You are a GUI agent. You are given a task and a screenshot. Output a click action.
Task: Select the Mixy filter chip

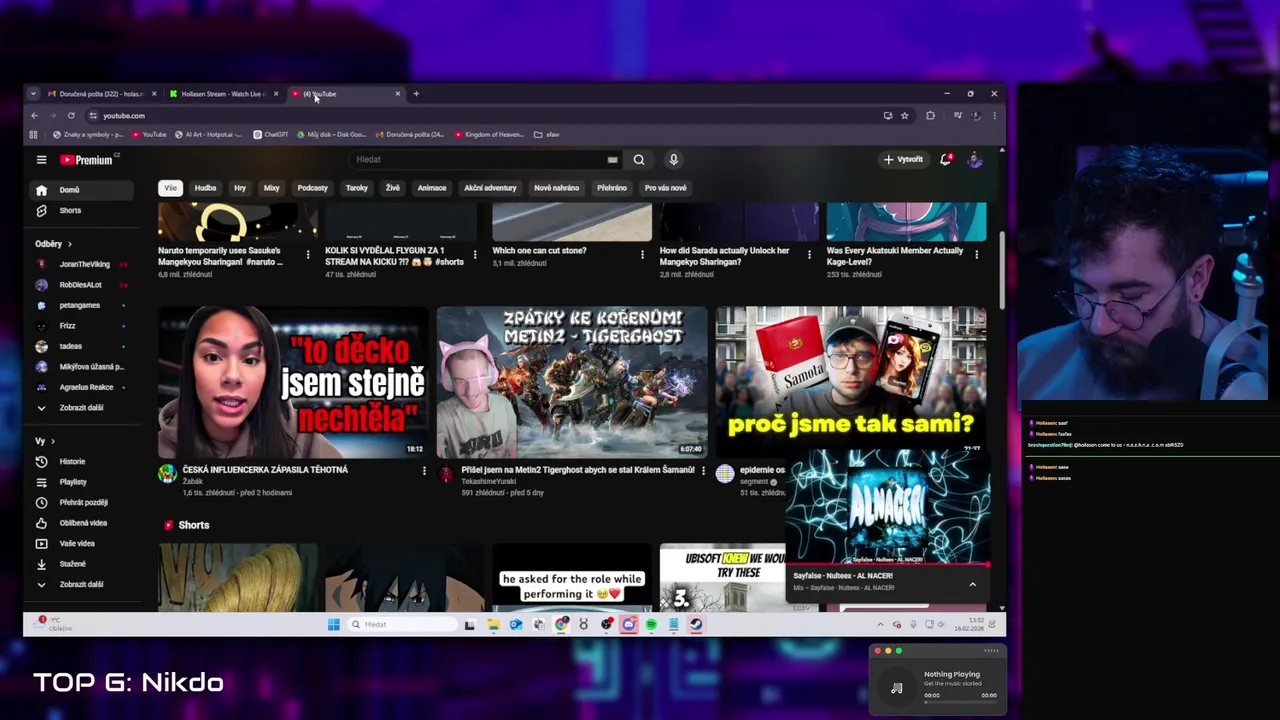tap(271, 188)
